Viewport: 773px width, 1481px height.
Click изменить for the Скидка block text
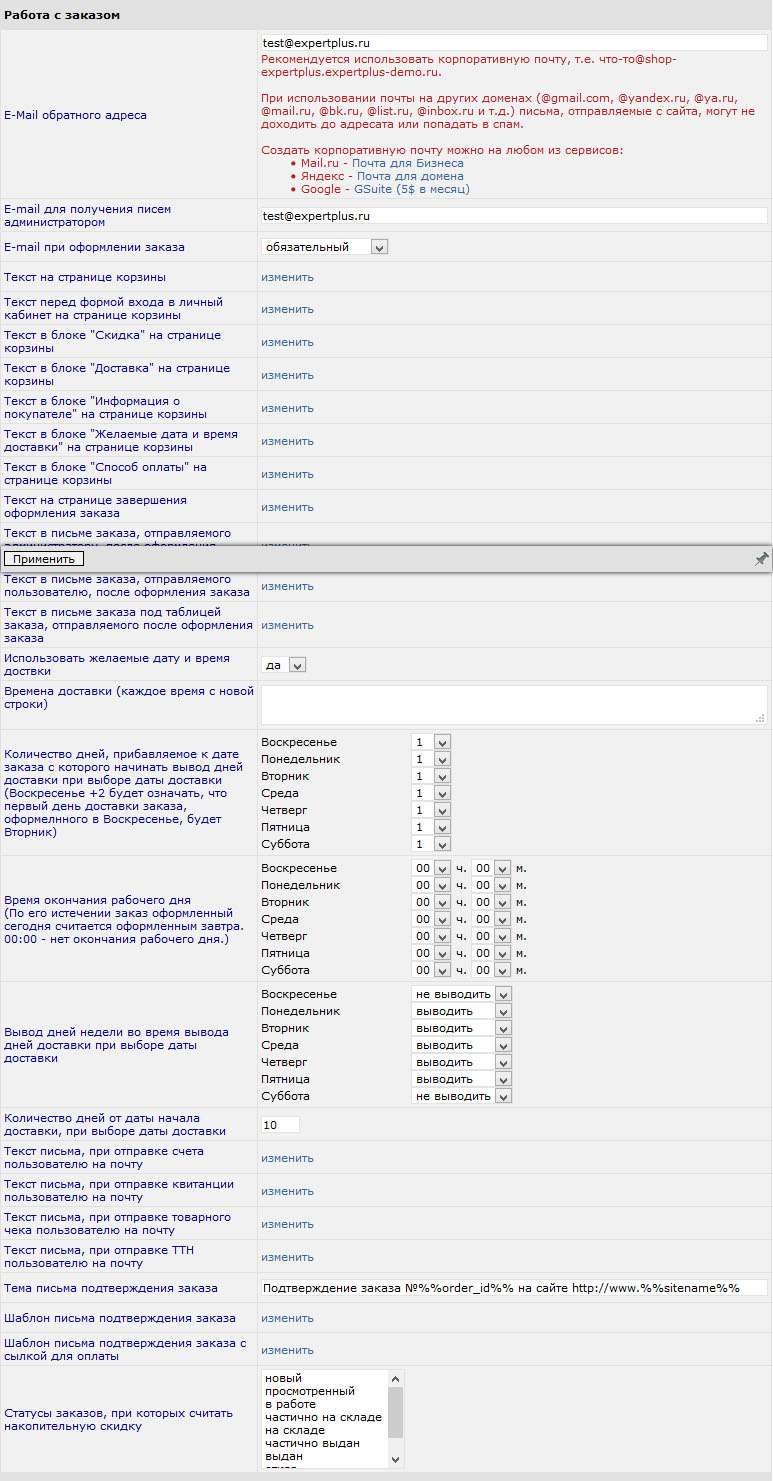pos(287,342)
